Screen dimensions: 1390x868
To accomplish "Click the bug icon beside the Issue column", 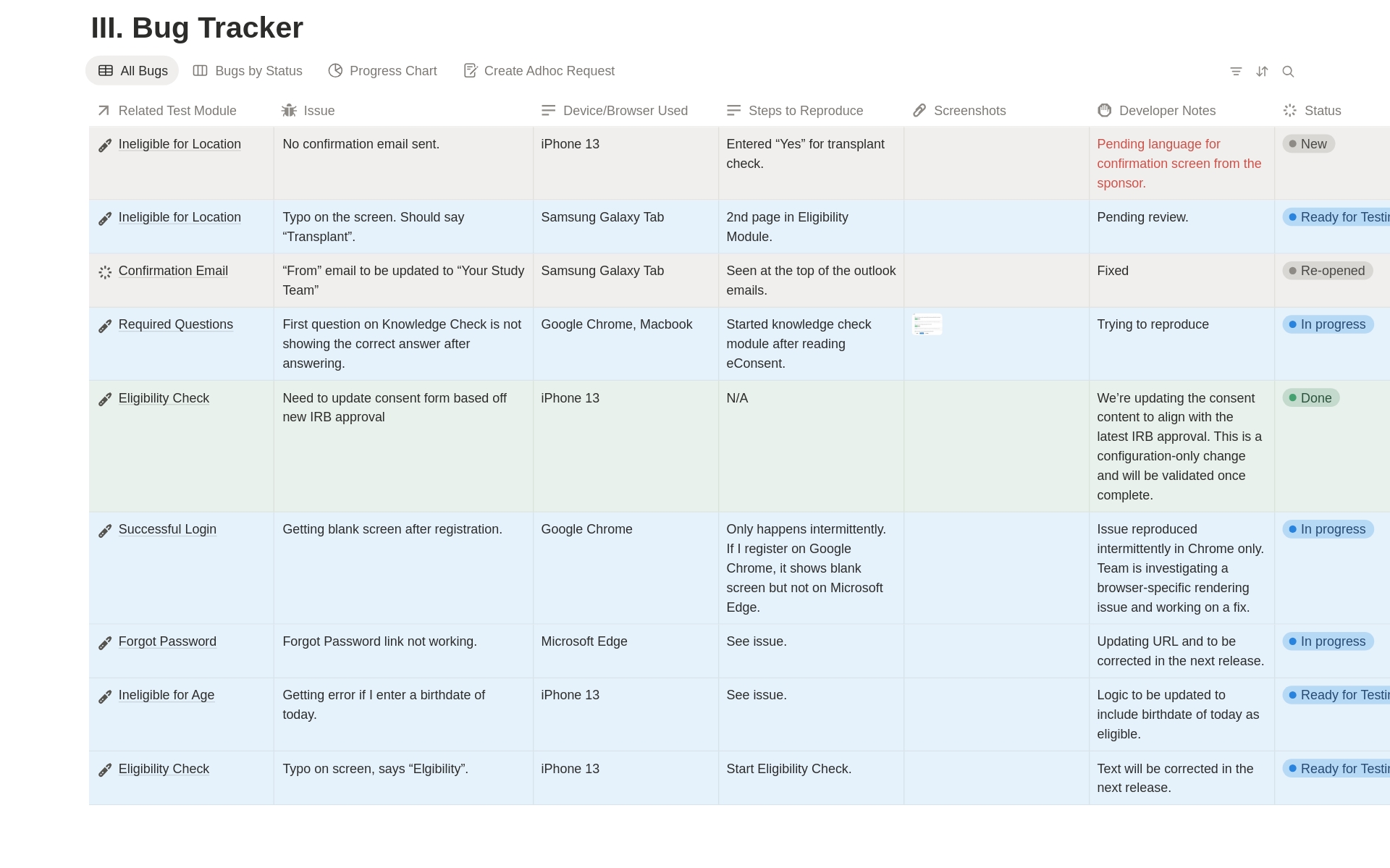I will tap(290, 110).
